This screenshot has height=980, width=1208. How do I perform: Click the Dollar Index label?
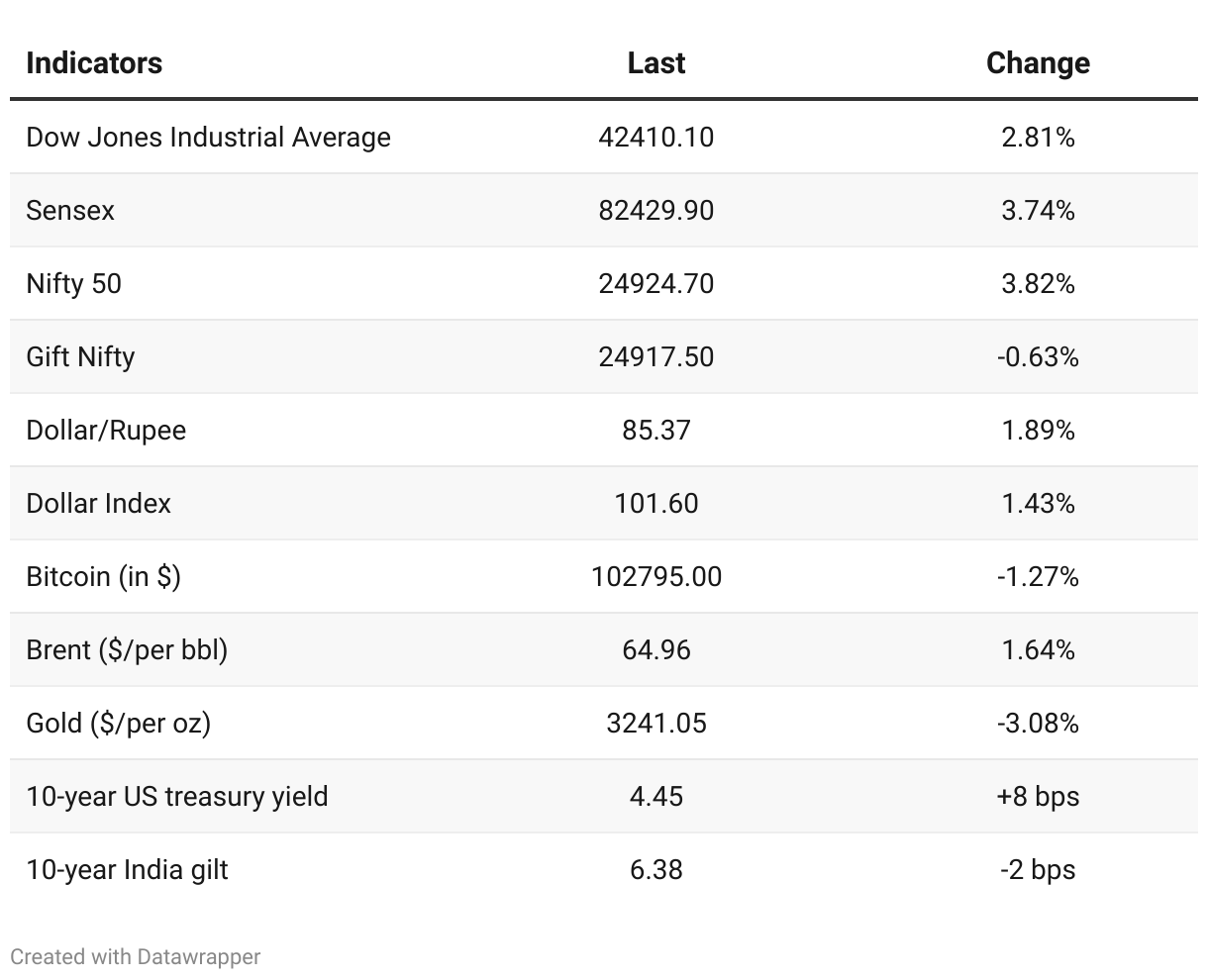click(x=98, y=503)
